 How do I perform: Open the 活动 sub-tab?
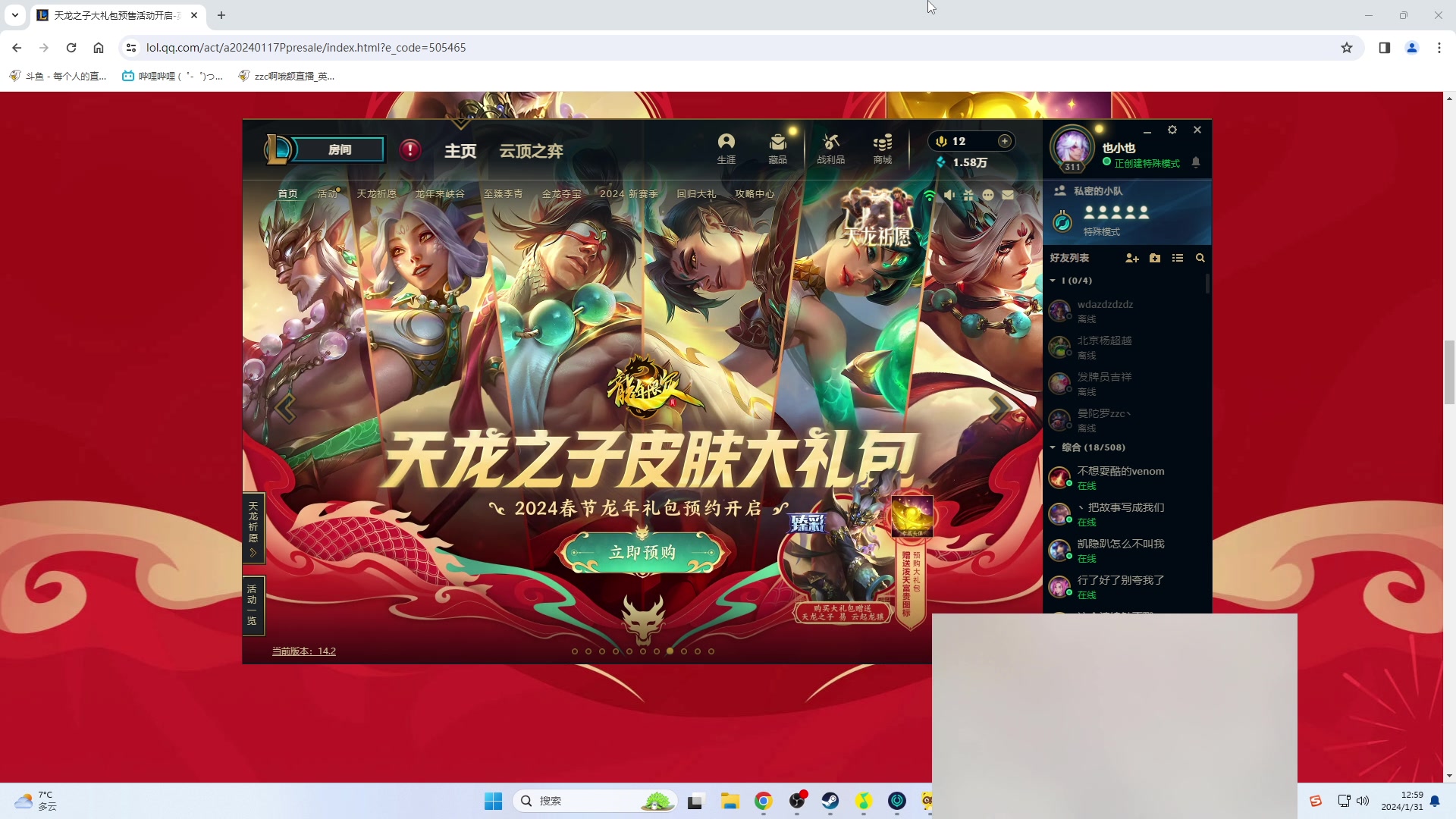(327, 194)
